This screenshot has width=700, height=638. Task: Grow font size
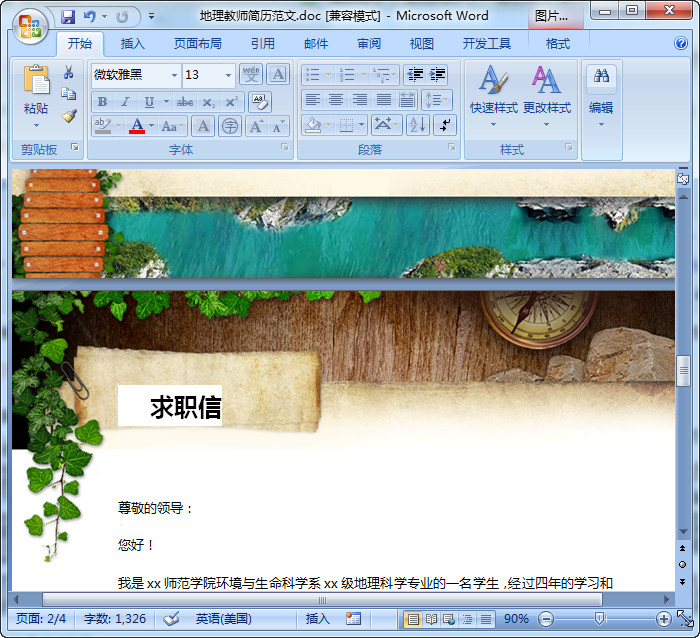pos(257,126)
